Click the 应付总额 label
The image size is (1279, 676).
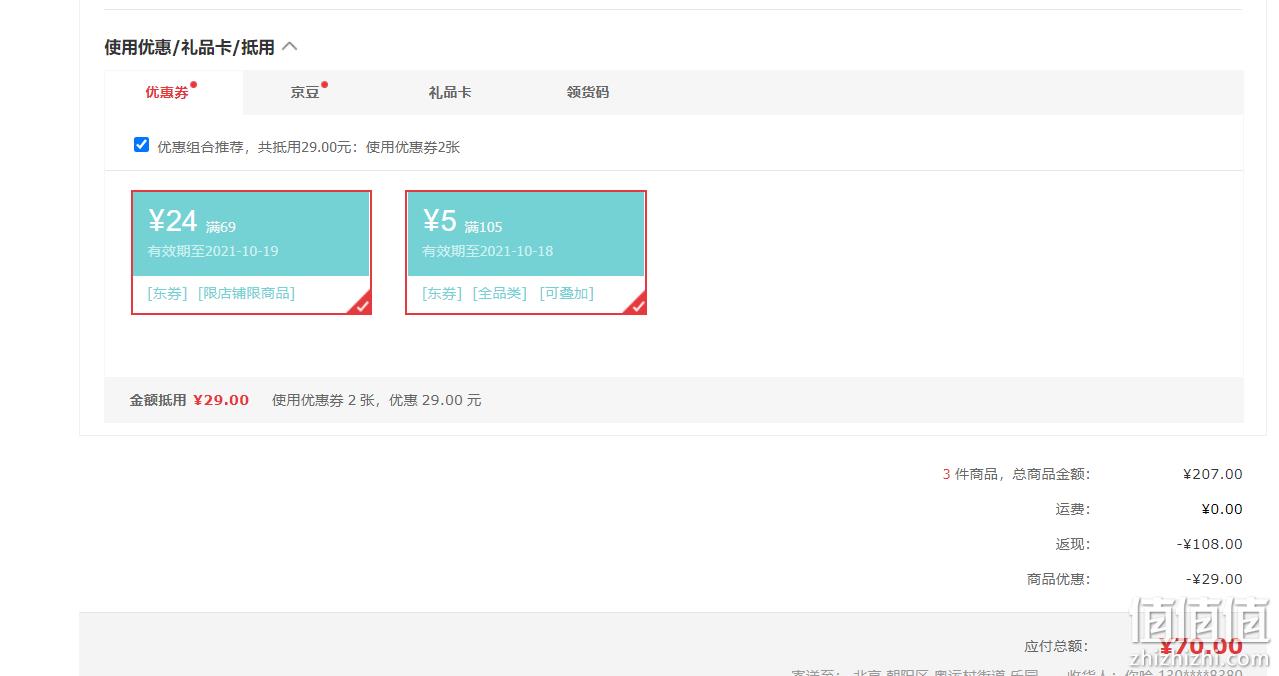click(x=1057, y=647)
